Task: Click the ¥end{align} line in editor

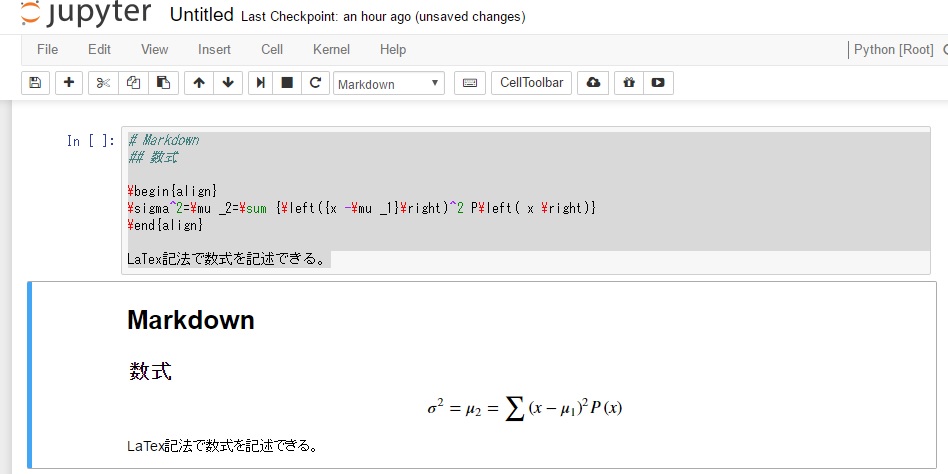Action: tap(166, 225)
